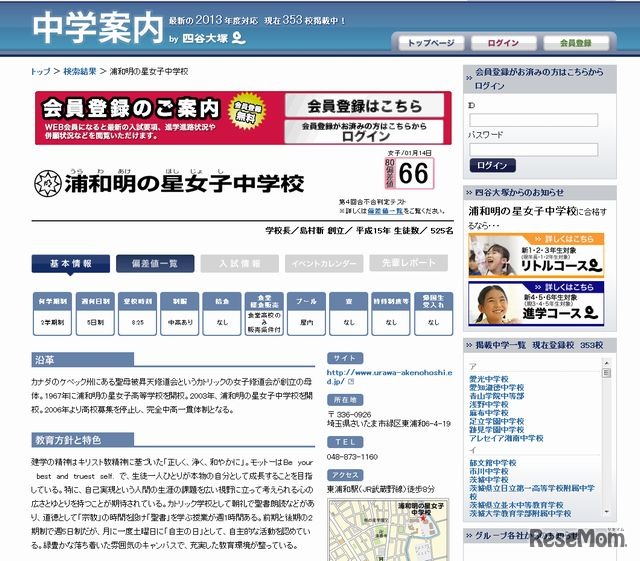Select the 入試情報 tab

(240, 264)
